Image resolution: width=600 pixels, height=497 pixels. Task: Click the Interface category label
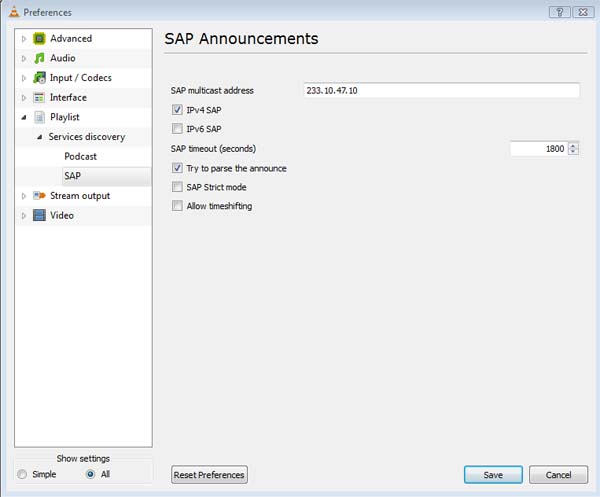pos(68,98)
